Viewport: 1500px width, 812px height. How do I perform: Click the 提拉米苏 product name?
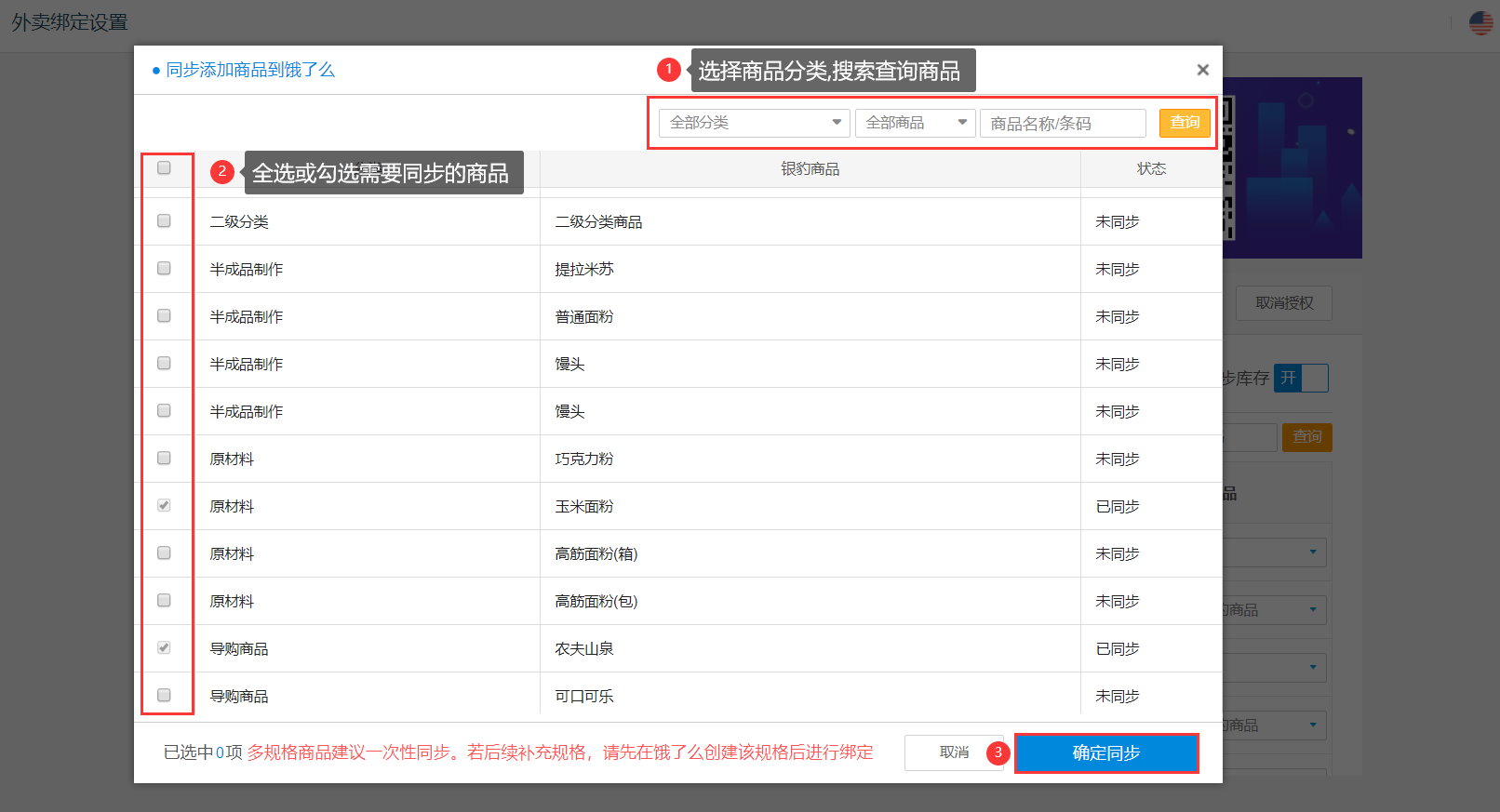[584, 270]
